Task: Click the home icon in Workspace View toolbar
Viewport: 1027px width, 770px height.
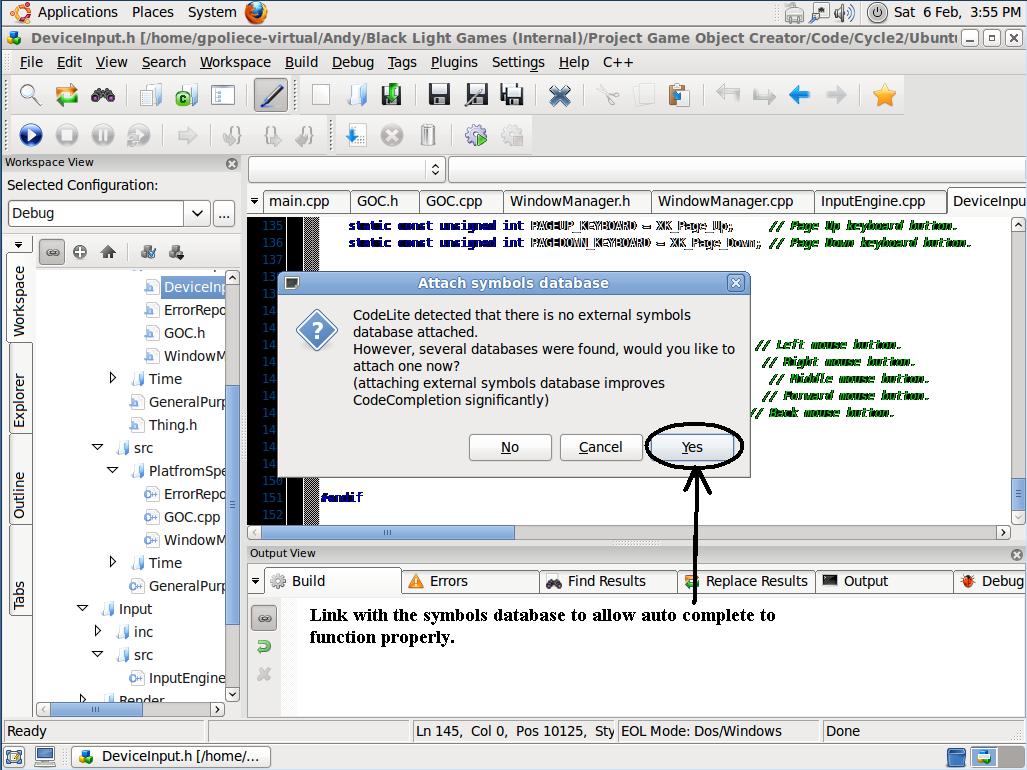Action: pos(108,252)
